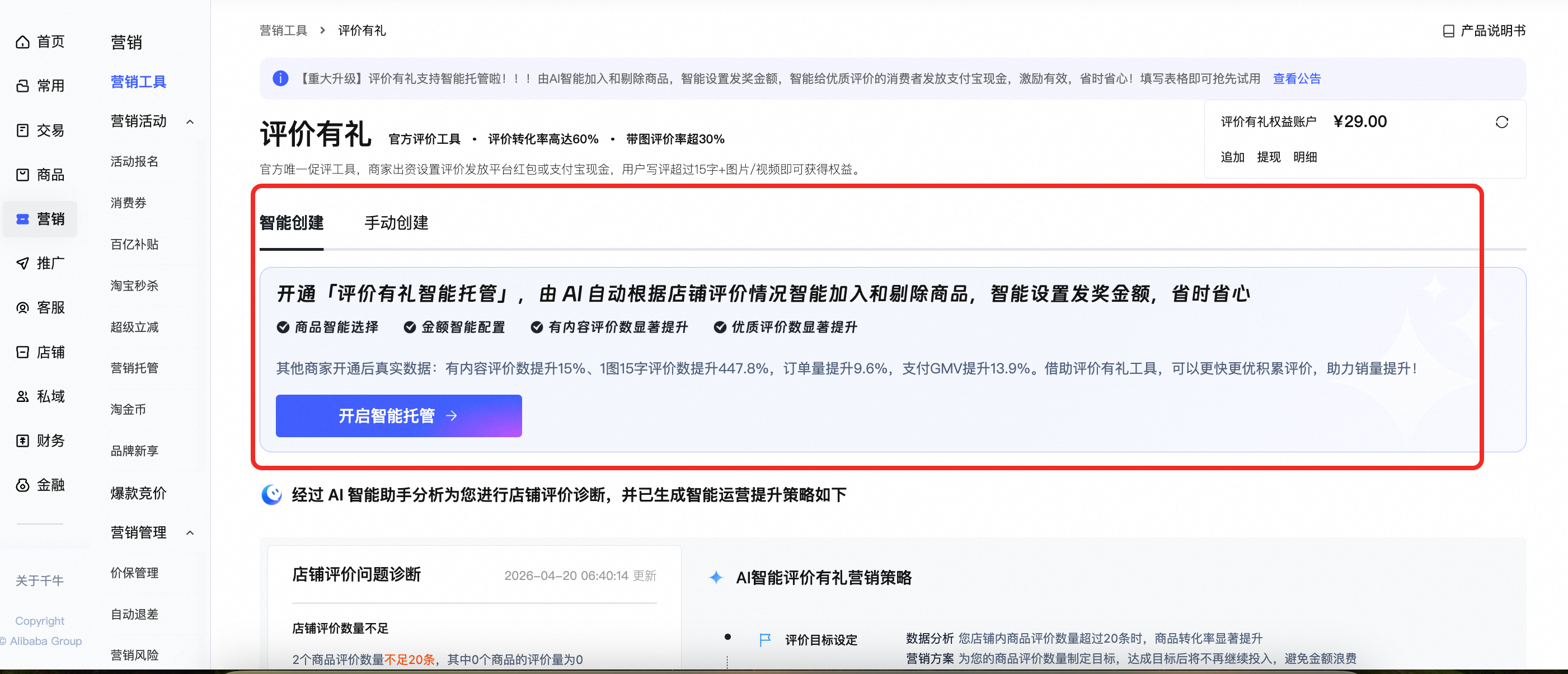Click the 金额智能配置 feature label
This screenshot has width=1568, height=674.
coord(463,327)
